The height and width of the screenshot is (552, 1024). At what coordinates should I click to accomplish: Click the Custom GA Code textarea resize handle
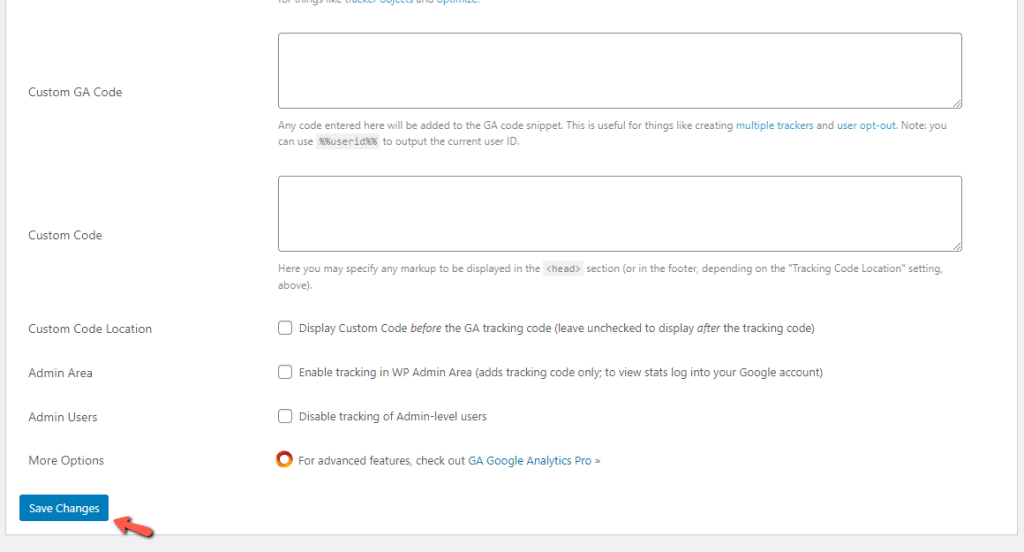pos(957,103)
